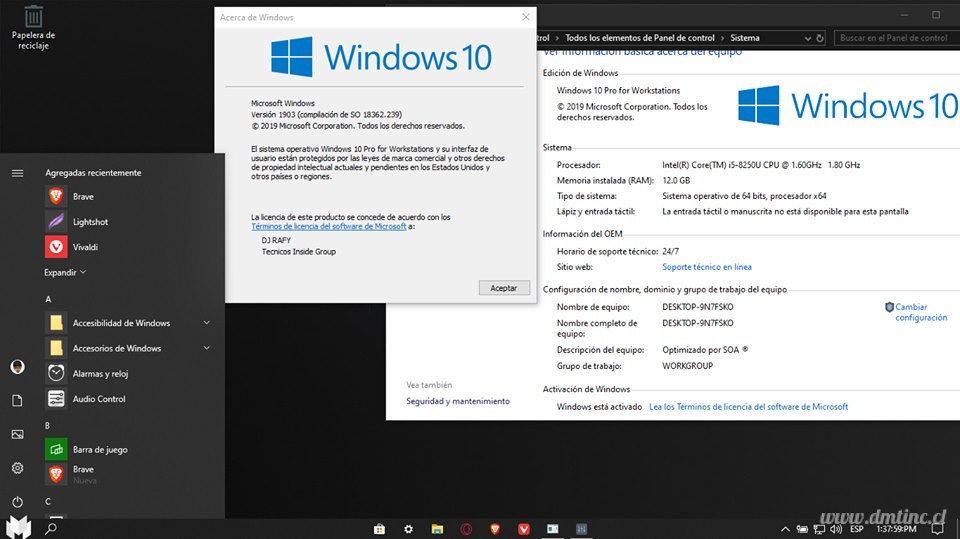Click the refresh button in Control Panel
960x539 pixels.
(820, 38)
